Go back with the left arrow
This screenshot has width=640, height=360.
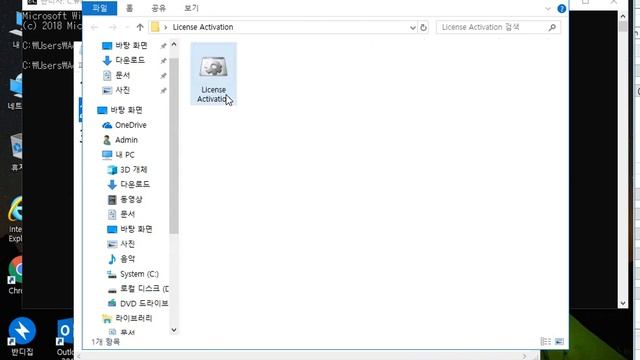click(95, 27)
